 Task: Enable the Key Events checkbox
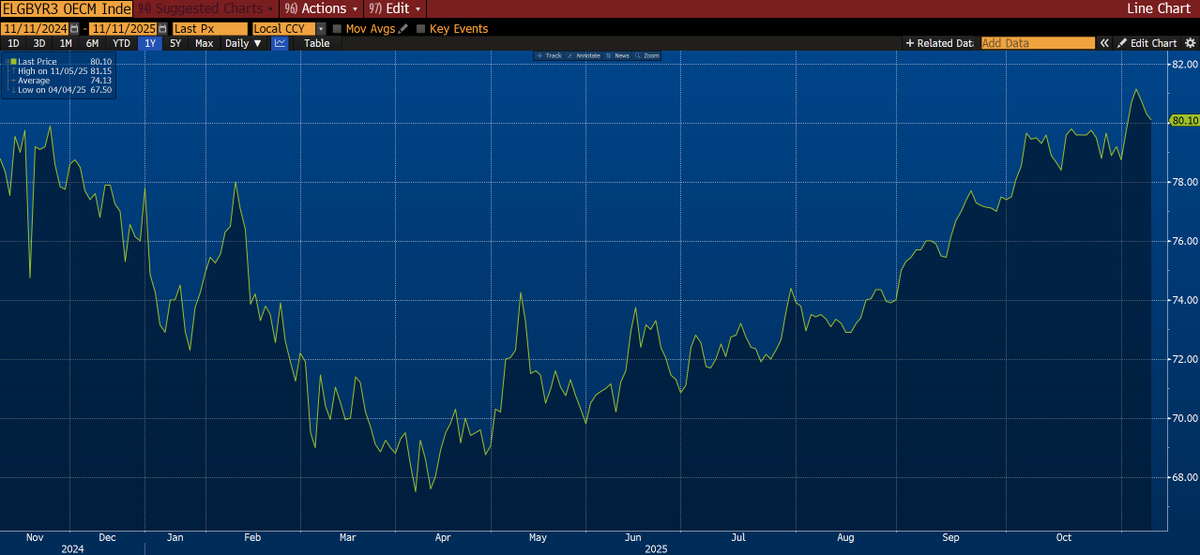click(420, 29)
